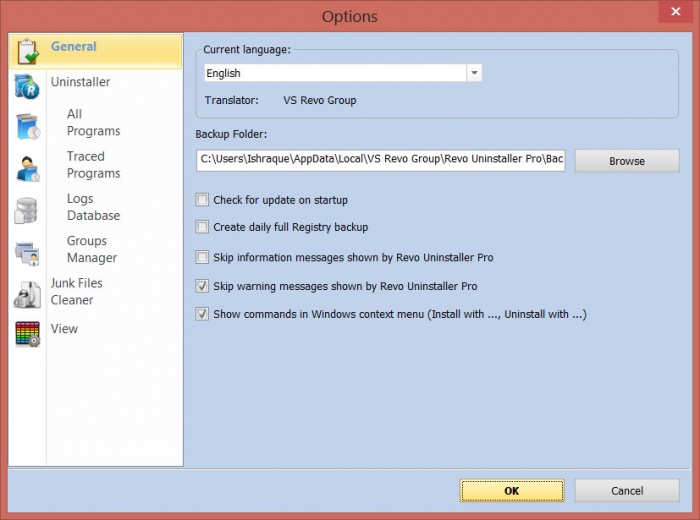
Task: Enable Check for update on startup
Action: 202,200
